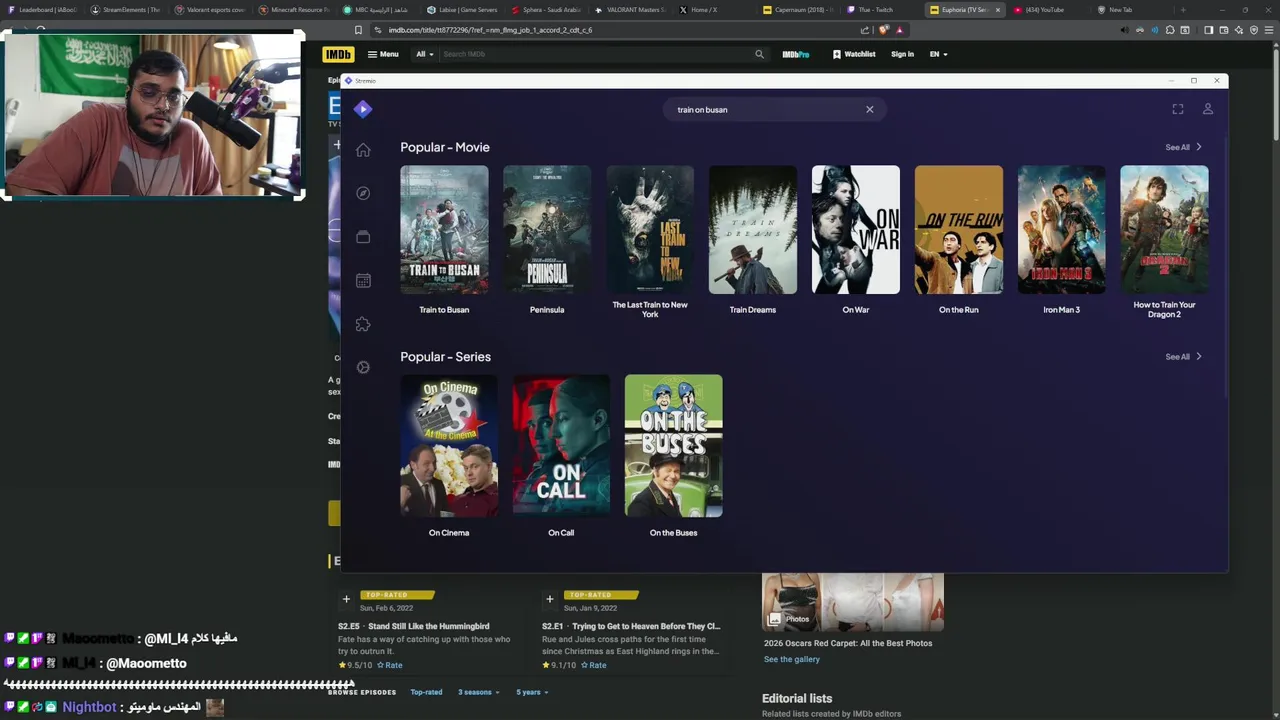Open See All for Popular - Movie
1280x720 pixels.
coord(1183,147)
